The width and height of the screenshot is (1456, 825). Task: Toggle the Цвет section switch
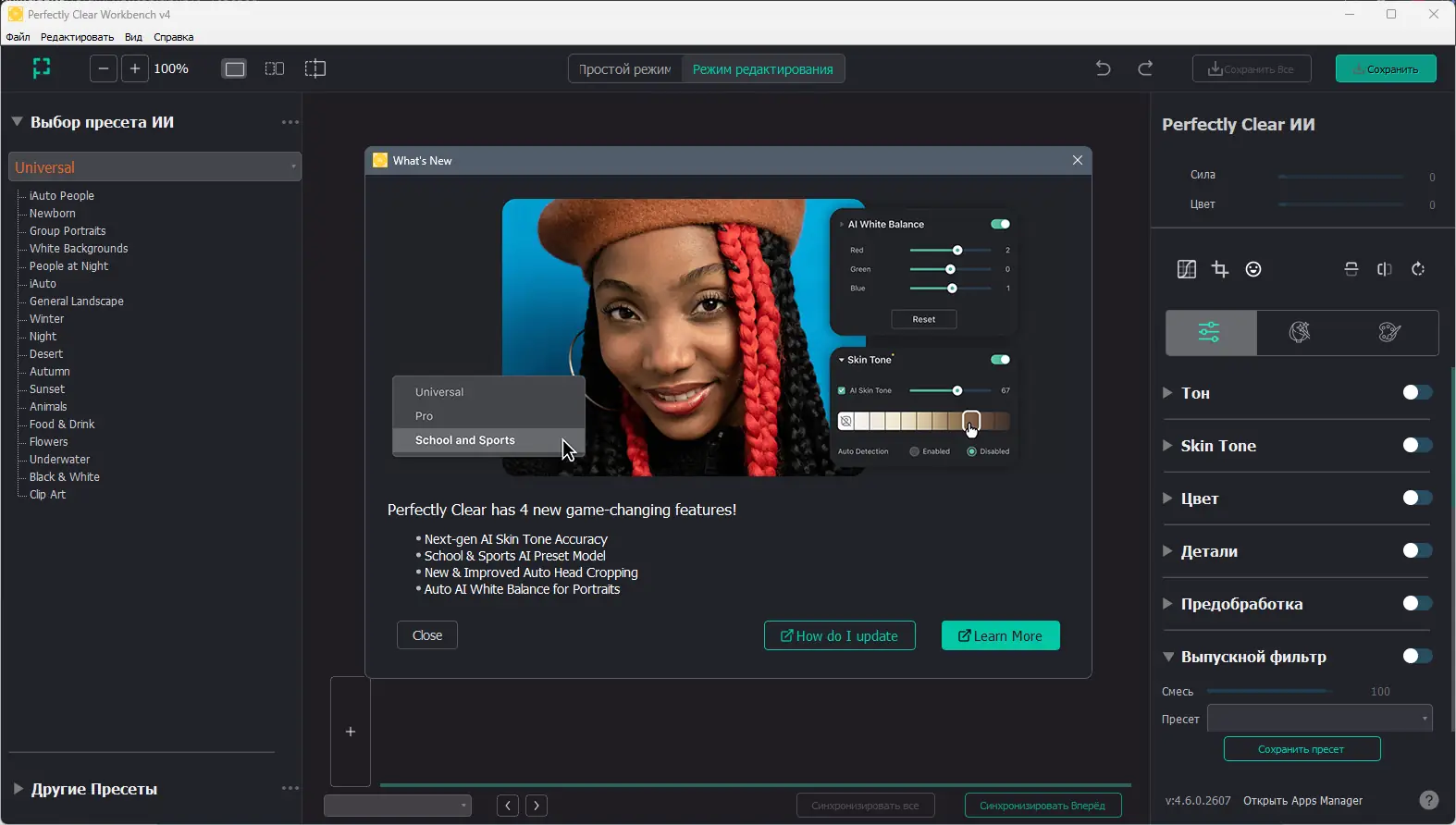coord(1417,498)
